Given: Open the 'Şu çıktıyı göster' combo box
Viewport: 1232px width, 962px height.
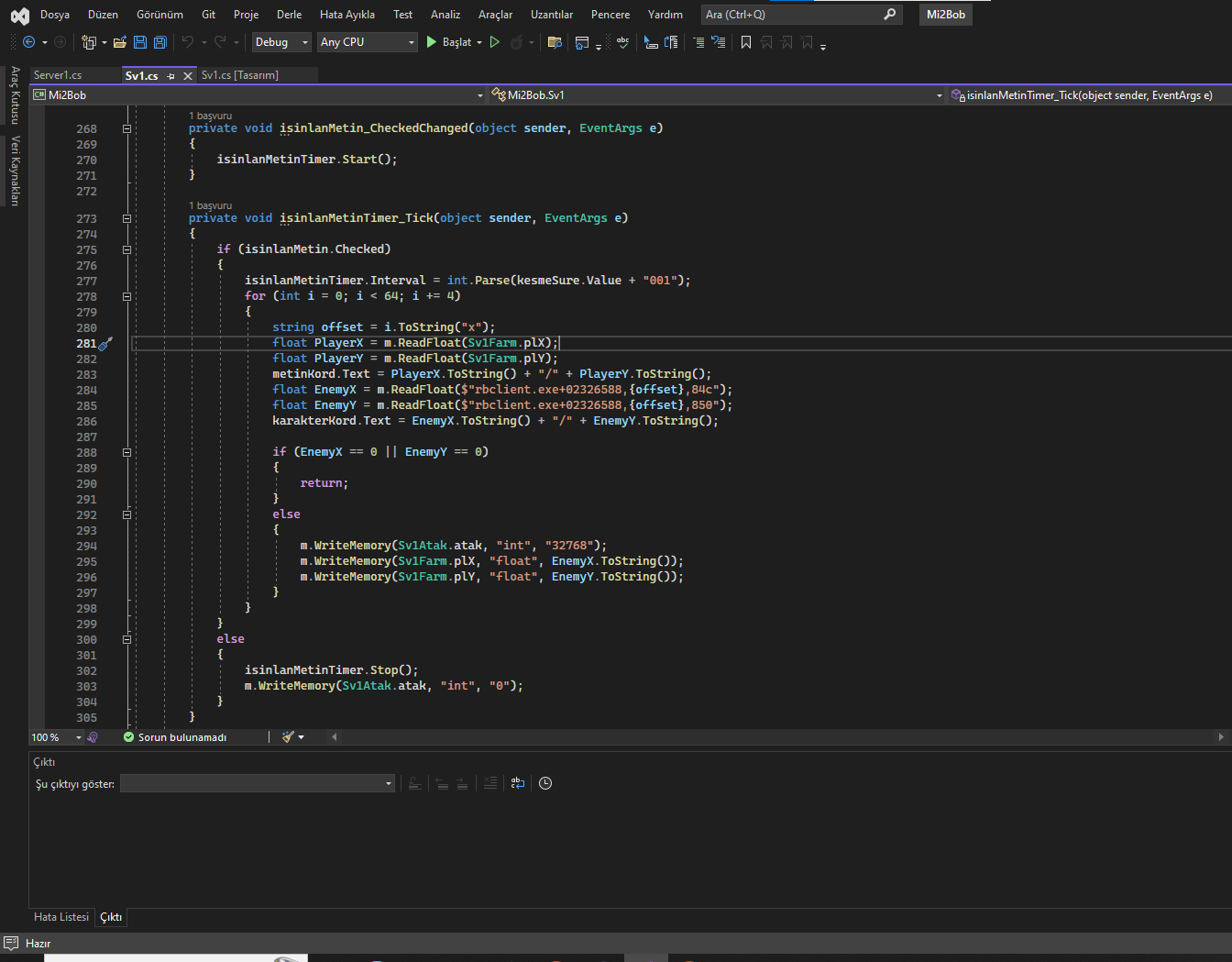Looking at the screenshot, I should [258, 783].
